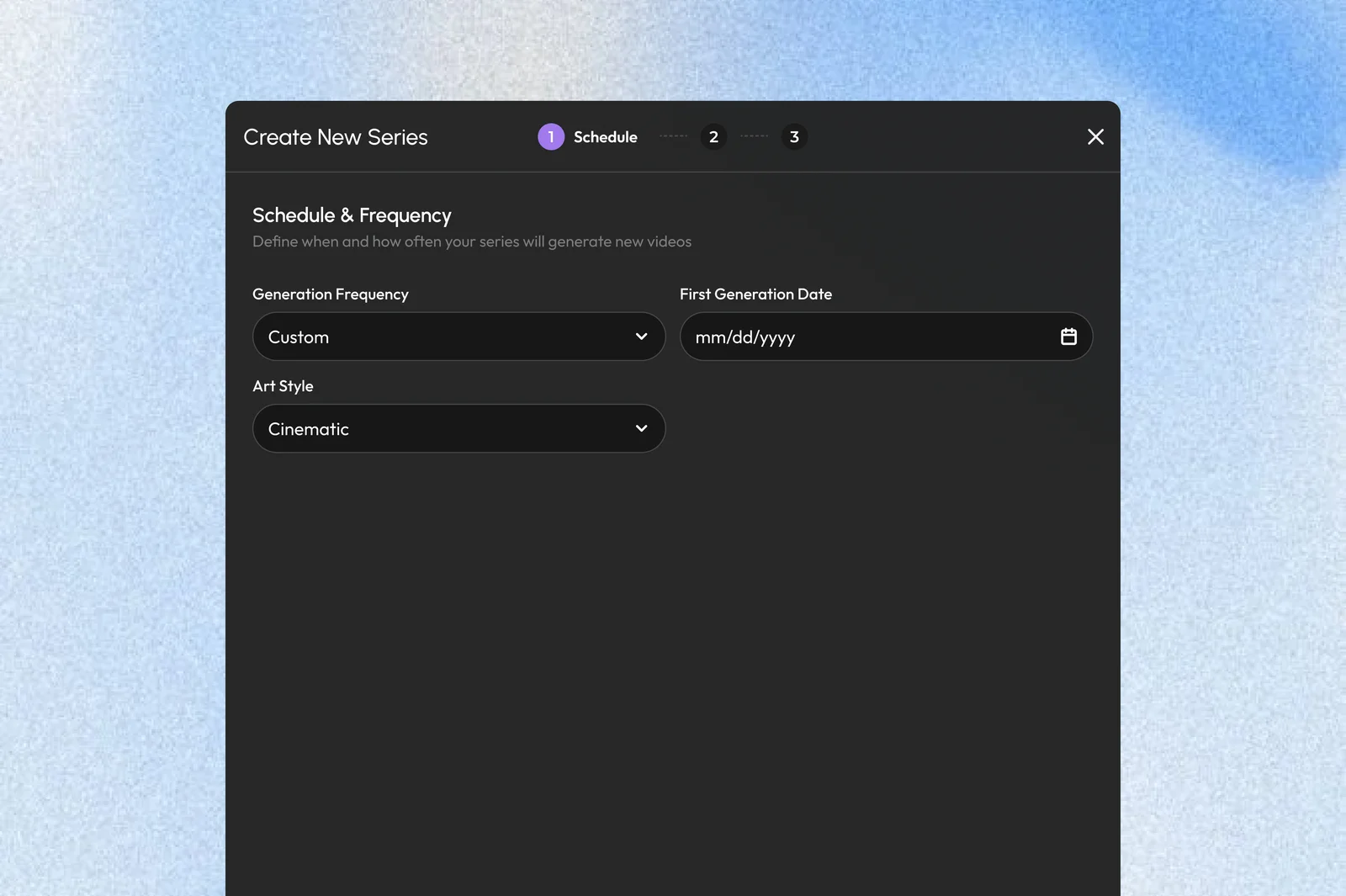Open the Generation Frequency dropdown showing Custom

pos(458,337)
